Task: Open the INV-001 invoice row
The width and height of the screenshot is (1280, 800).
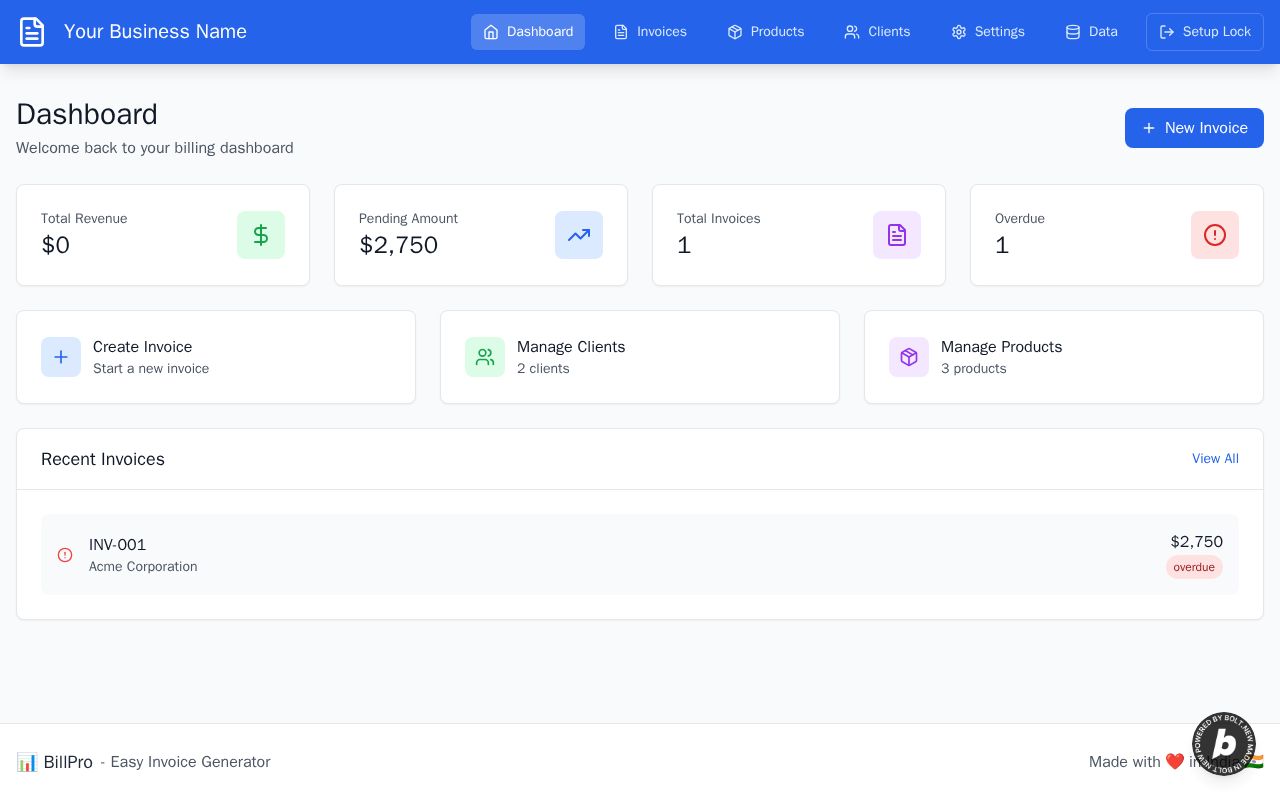Action: 640,555
